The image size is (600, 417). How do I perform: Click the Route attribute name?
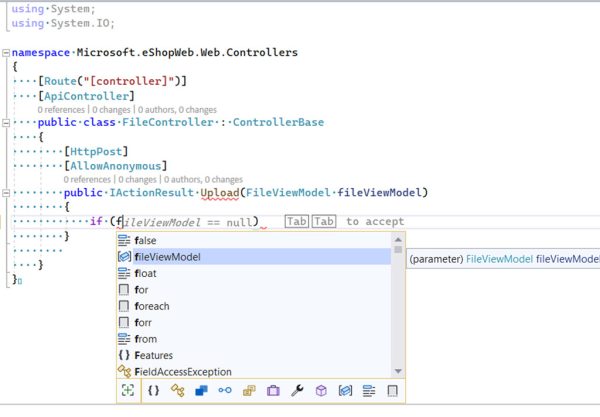click(x=60, y=81)
